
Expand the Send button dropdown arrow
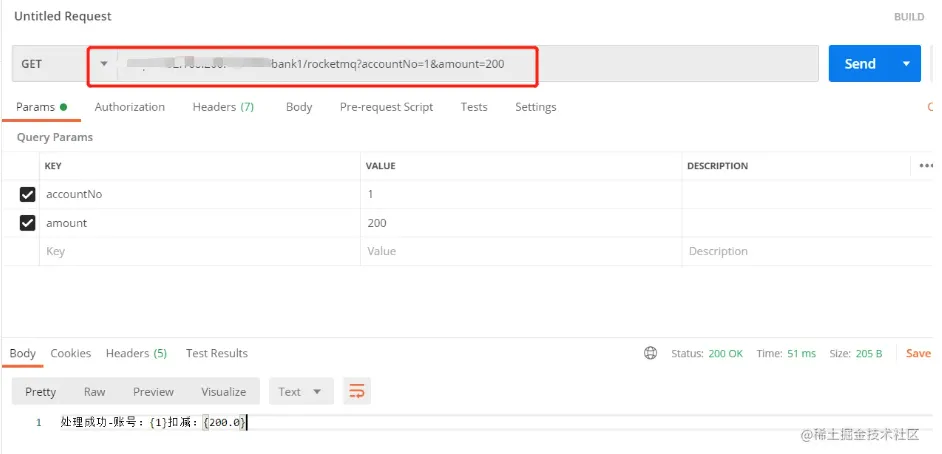click(906, 64)
